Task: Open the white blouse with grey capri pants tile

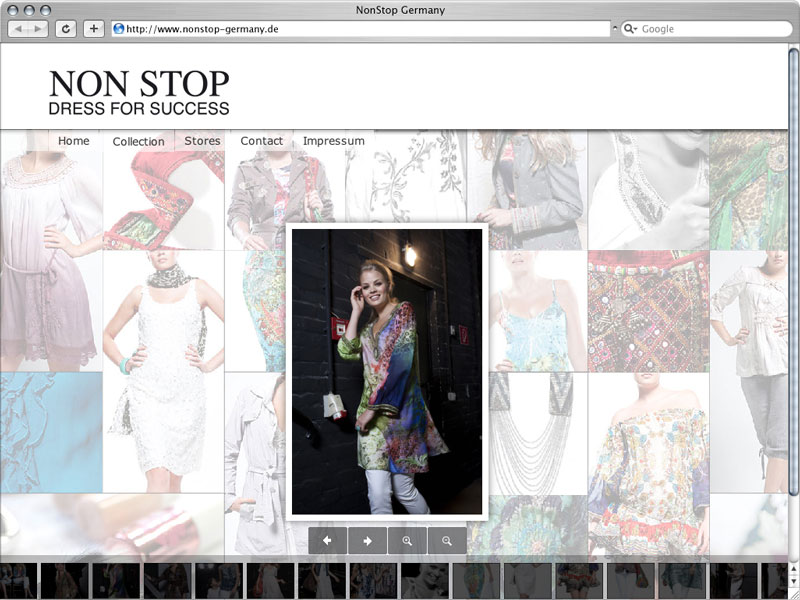Action: click(x=749, y=371)
